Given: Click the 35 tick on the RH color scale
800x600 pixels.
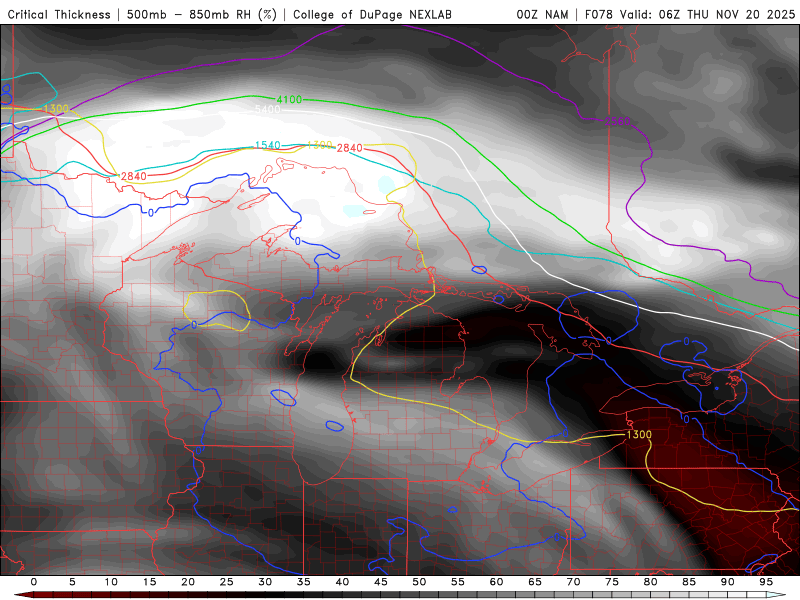Looking at the screenshot, I should pos(304,582).
